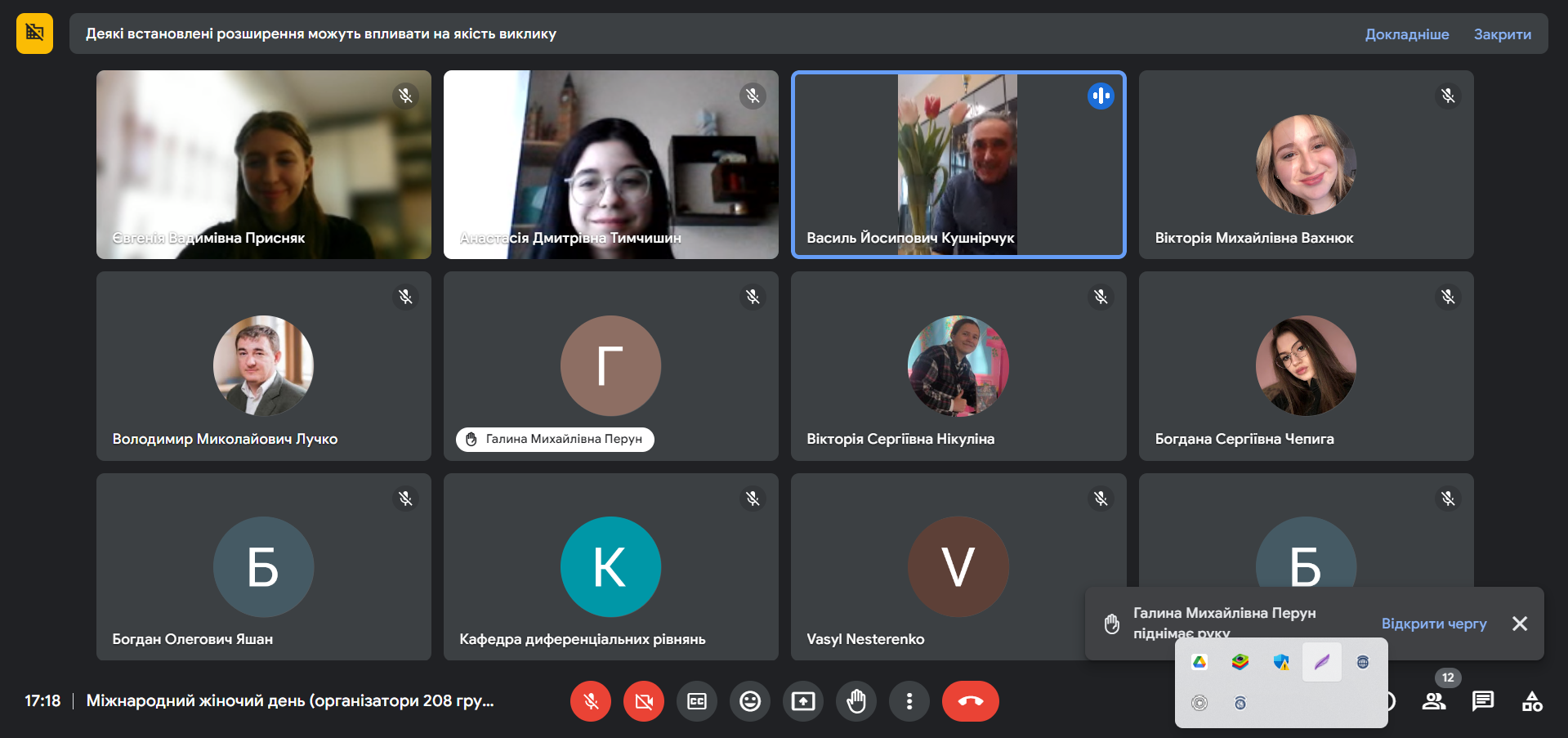The image size is (1568, 738).
Task: Toggle closed captions button
Action: click(697, 701)
